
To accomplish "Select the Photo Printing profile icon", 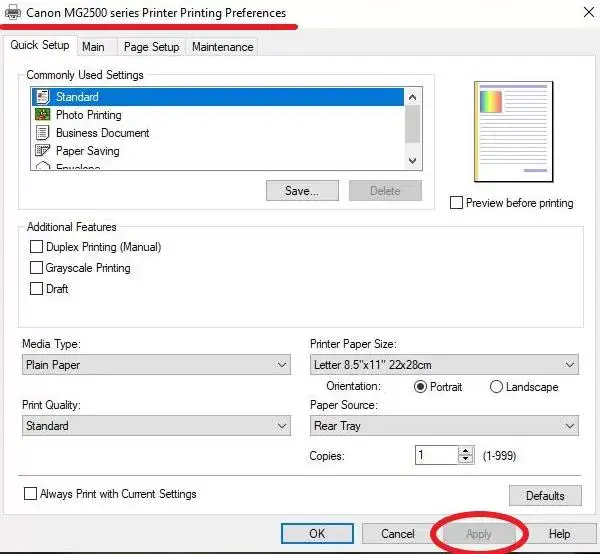I will pyautogui.click(x=42, y=114).
